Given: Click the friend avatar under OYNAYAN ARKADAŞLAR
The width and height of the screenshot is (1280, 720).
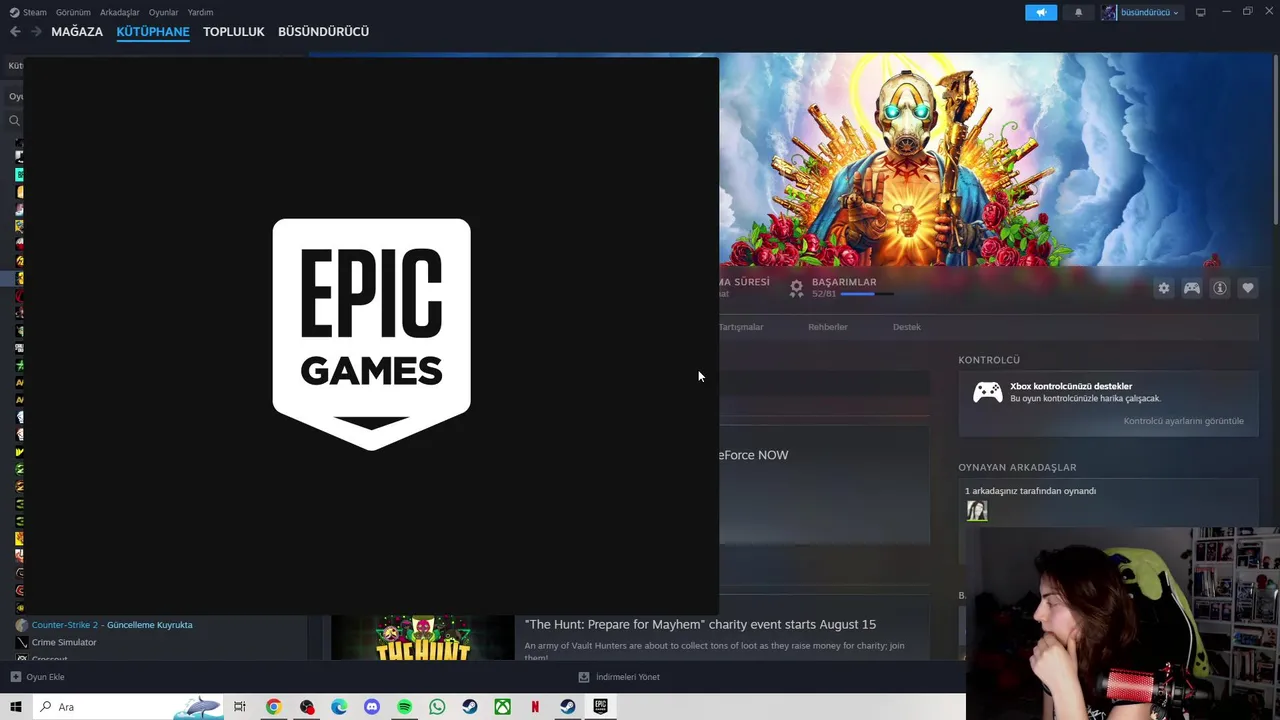Looking at the screenshot, I should point(977,511).
